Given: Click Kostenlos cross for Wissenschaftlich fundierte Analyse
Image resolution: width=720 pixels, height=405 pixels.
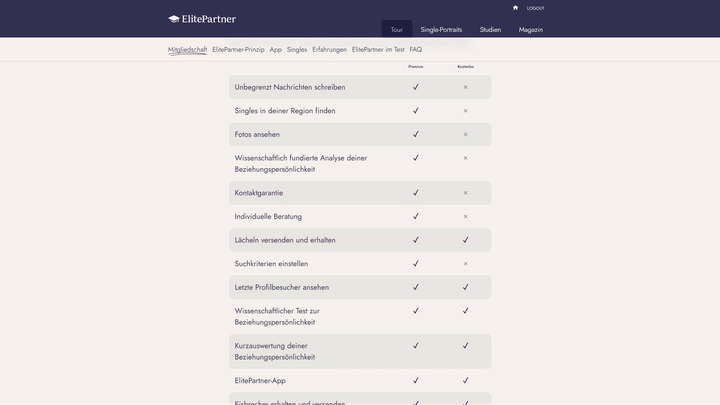Looking at the screenshot, I should [466, 158].
